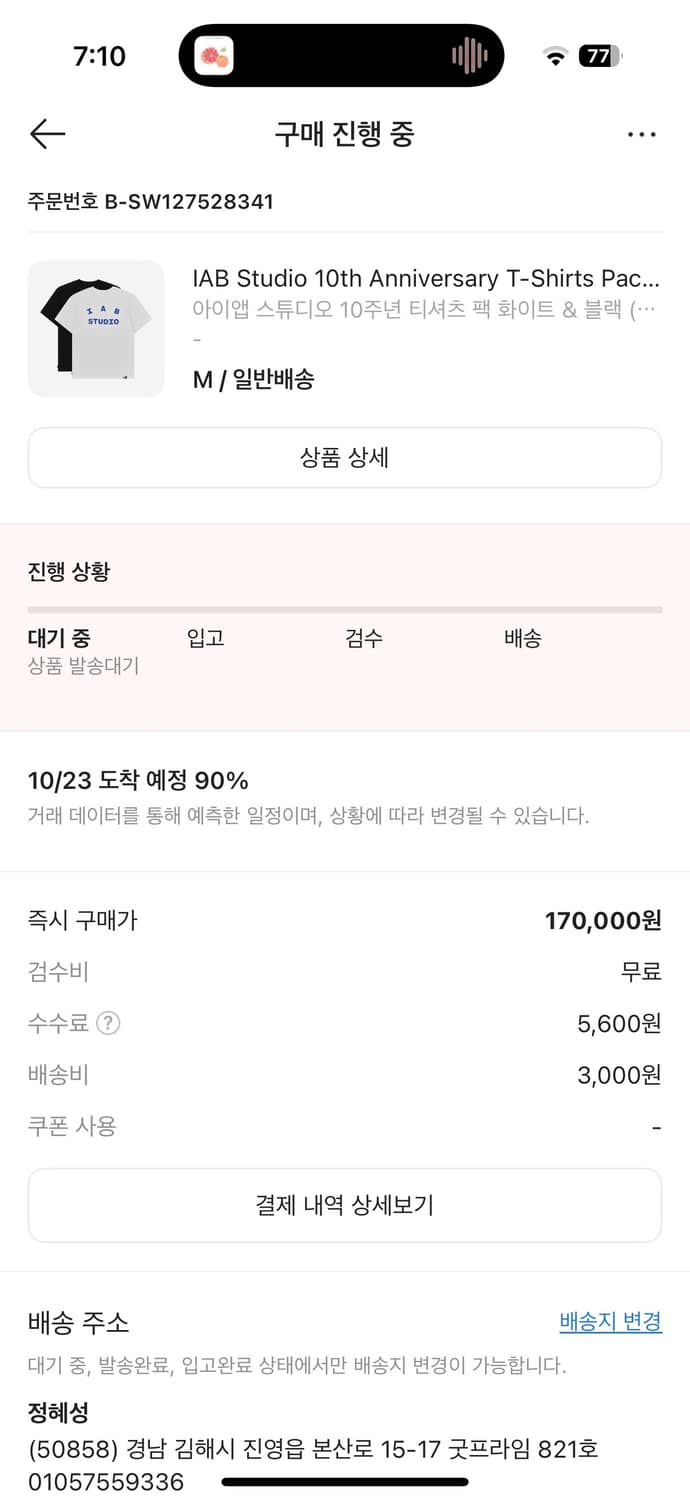Tap the Dynamic Island app icon
This screenshot has width=690, height=1500.
click(x=214, y=56)
